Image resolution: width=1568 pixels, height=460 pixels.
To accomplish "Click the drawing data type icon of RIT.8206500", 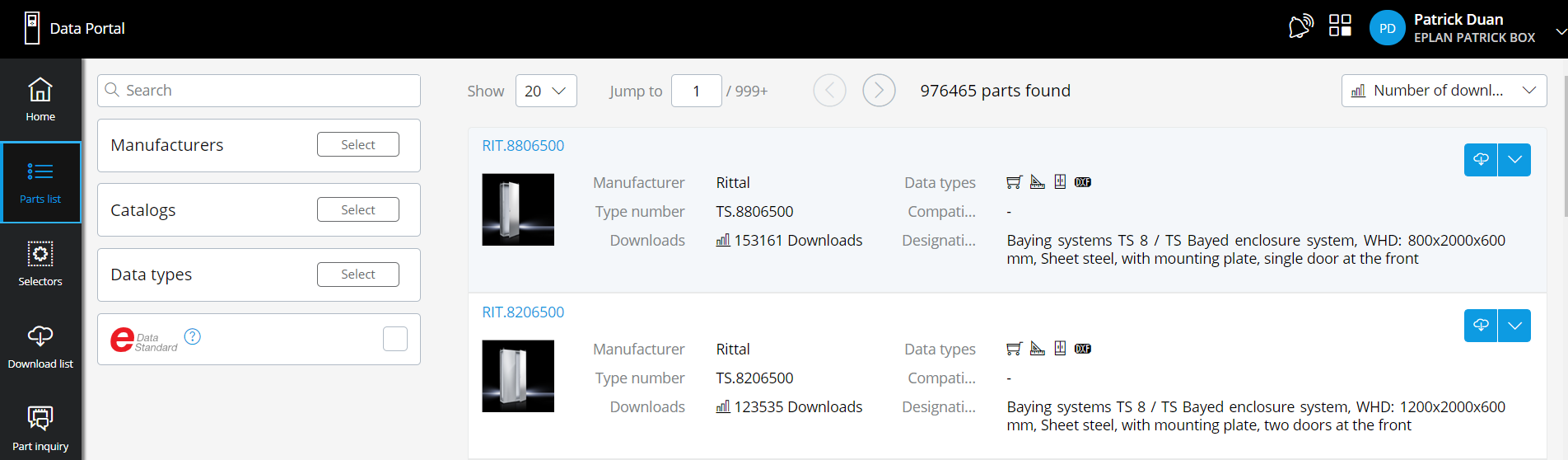I will pos(1038,349).
